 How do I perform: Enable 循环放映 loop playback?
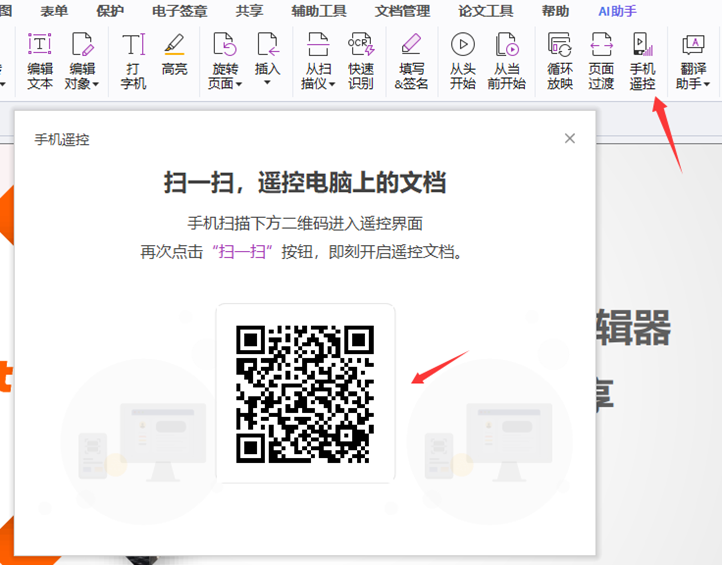(559, 60)
